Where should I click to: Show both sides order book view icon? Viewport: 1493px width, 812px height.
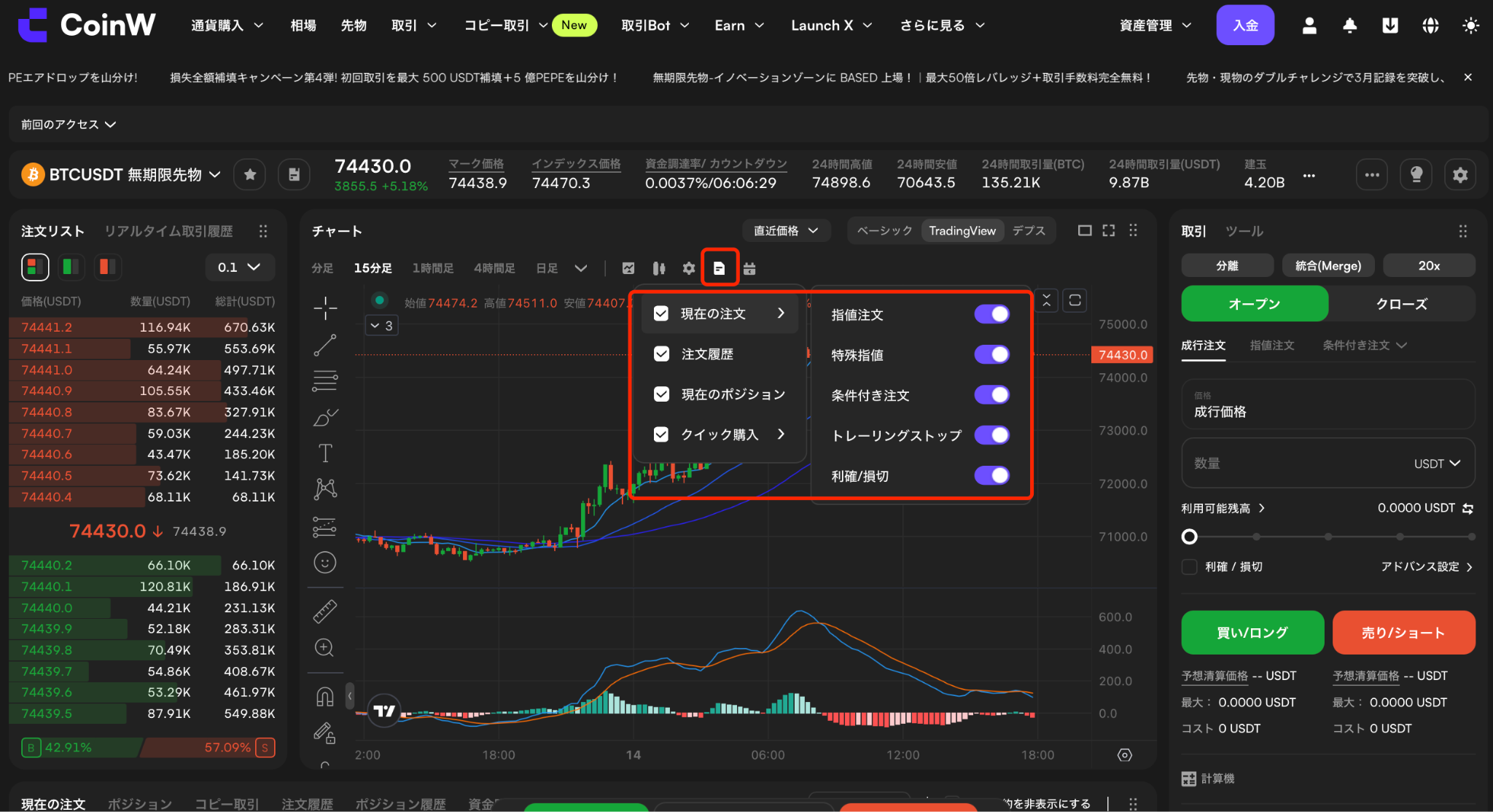34,267
